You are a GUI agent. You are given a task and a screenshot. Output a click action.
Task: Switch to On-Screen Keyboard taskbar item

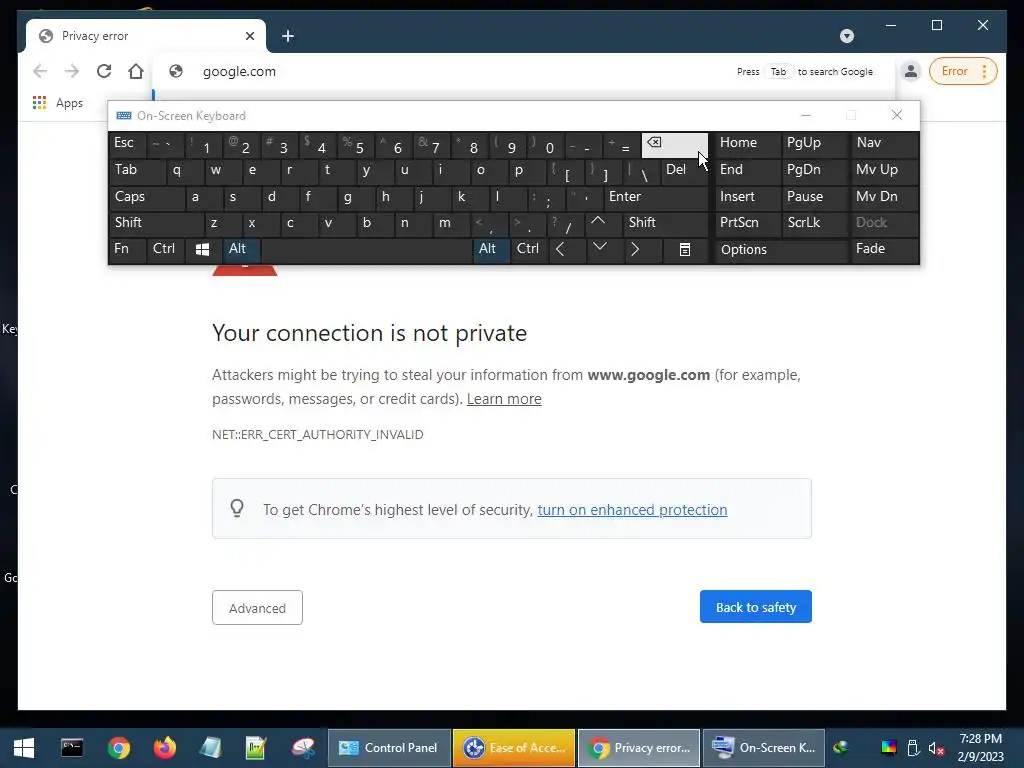763,748
